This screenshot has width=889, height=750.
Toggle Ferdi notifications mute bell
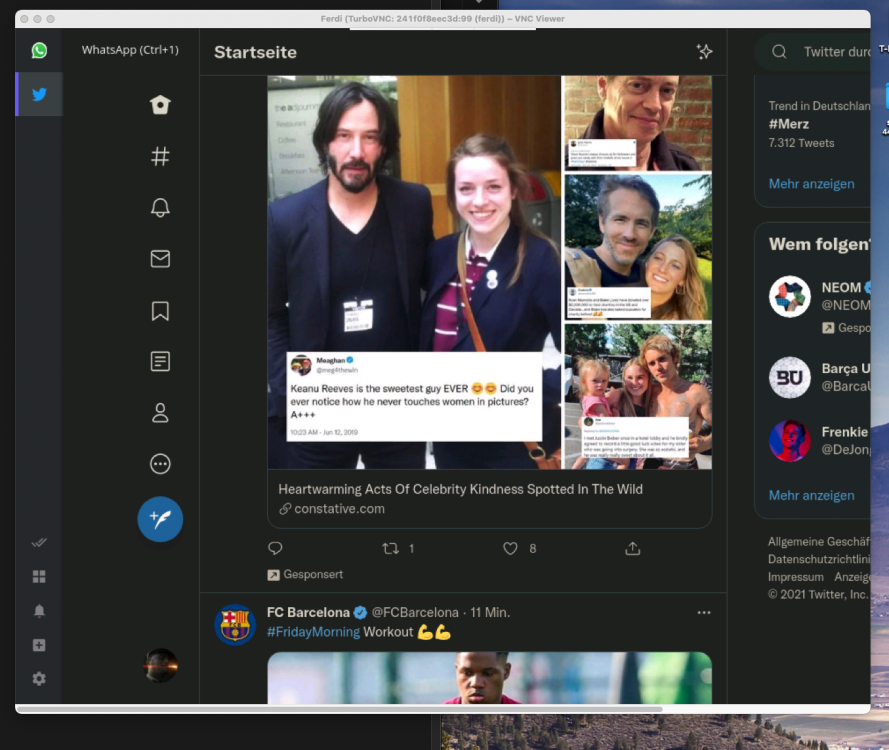pyautogui.click(x=39, y=611)
